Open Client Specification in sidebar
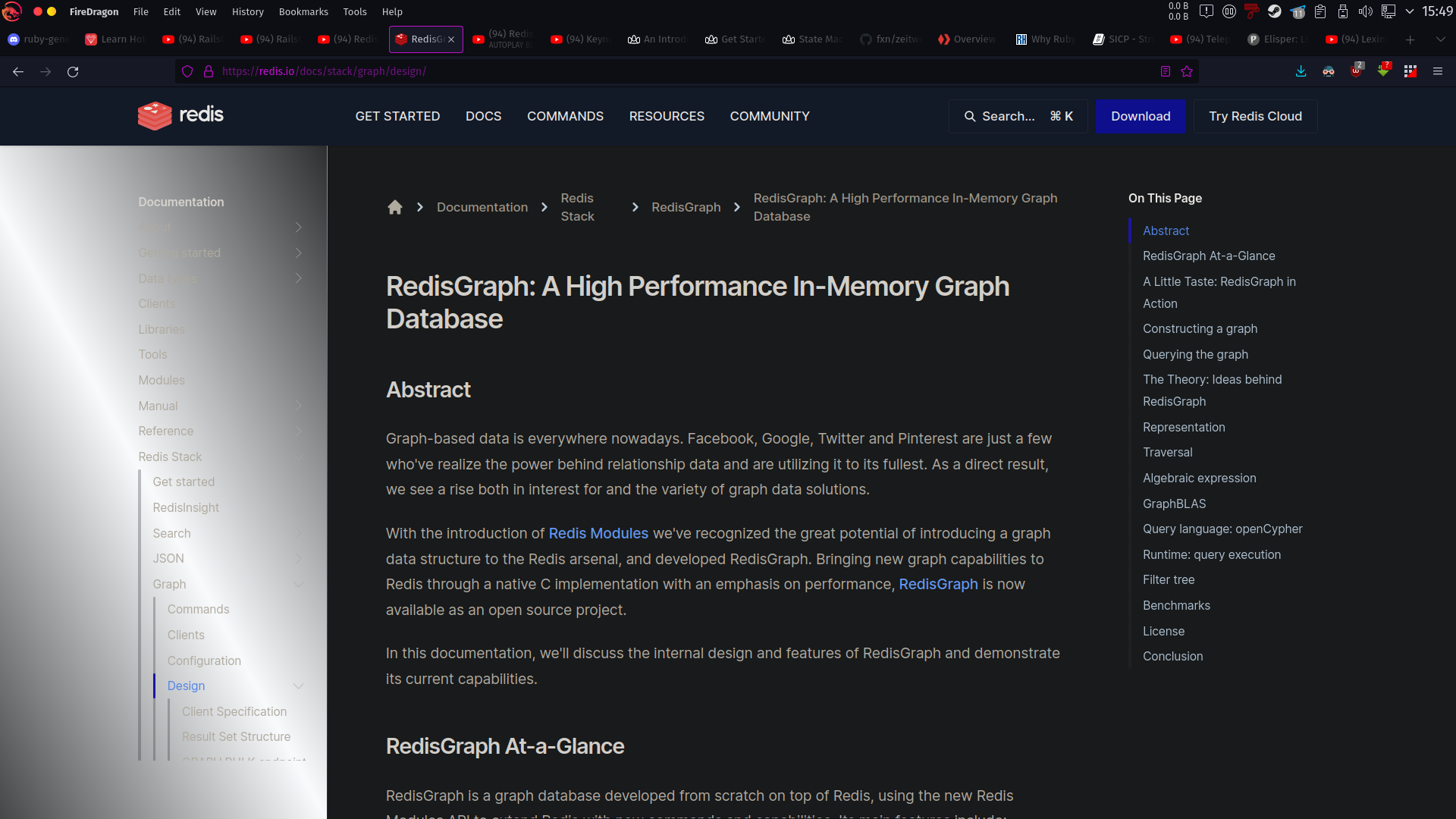 click(x=234, y=711)
